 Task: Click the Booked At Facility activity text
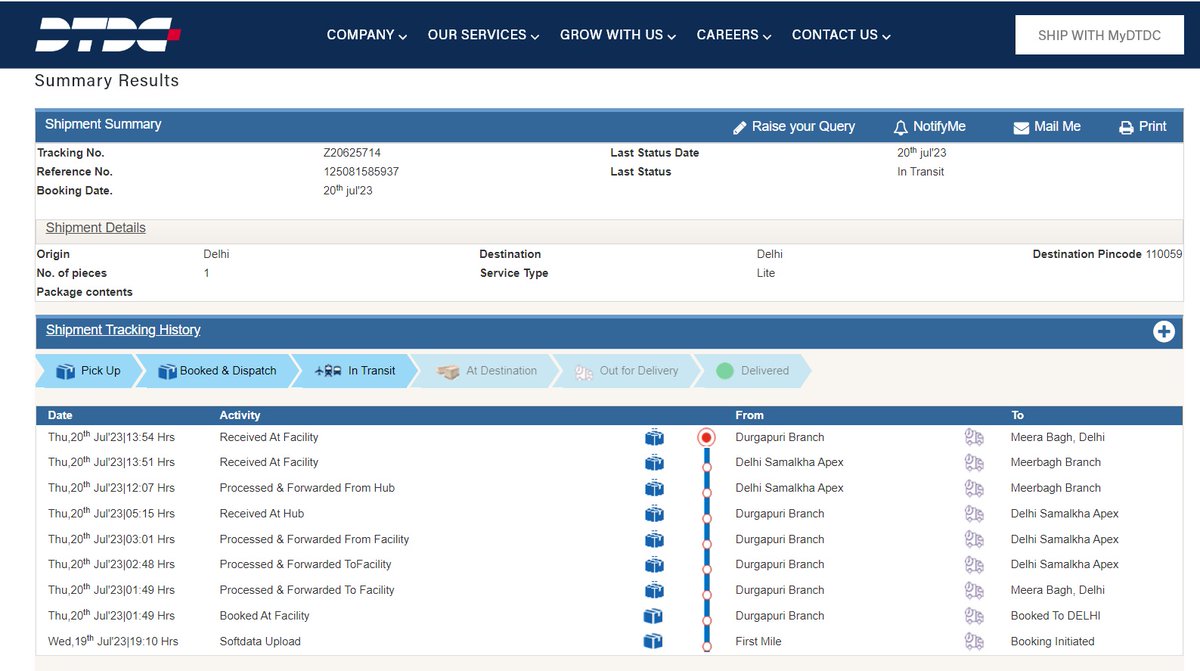click(265, 616)
